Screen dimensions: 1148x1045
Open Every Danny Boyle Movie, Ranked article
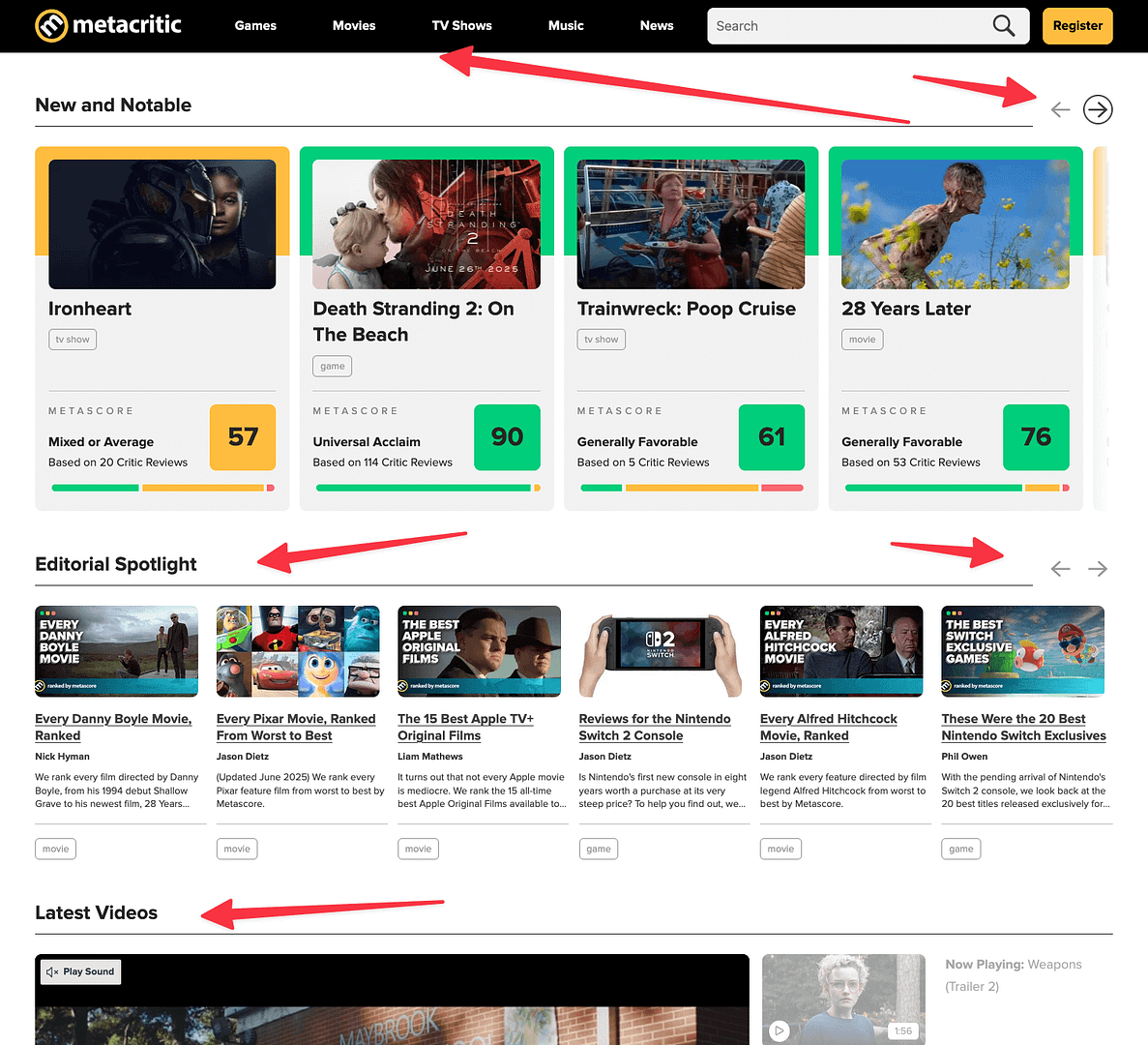[113, 728]
